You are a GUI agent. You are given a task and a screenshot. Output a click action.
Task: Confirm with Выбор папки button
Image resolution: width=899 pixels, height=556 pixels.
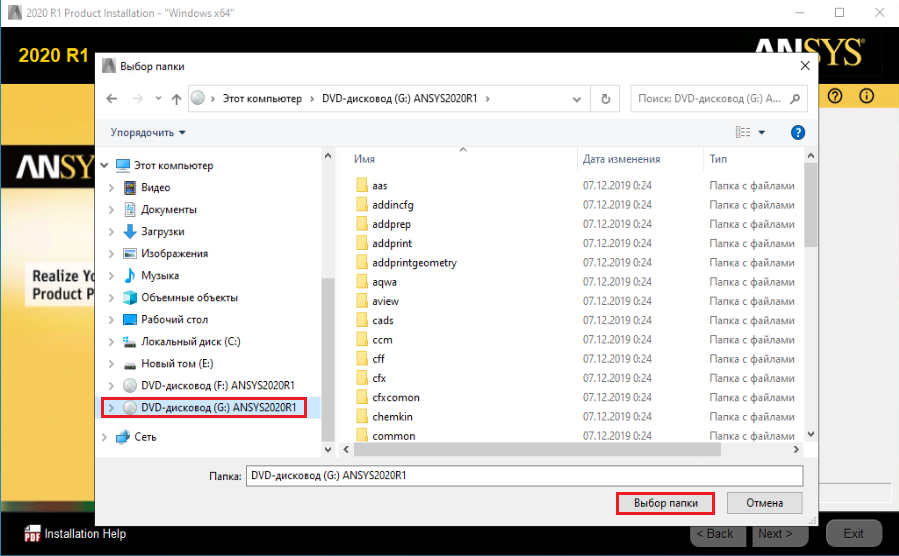(665, 503)
